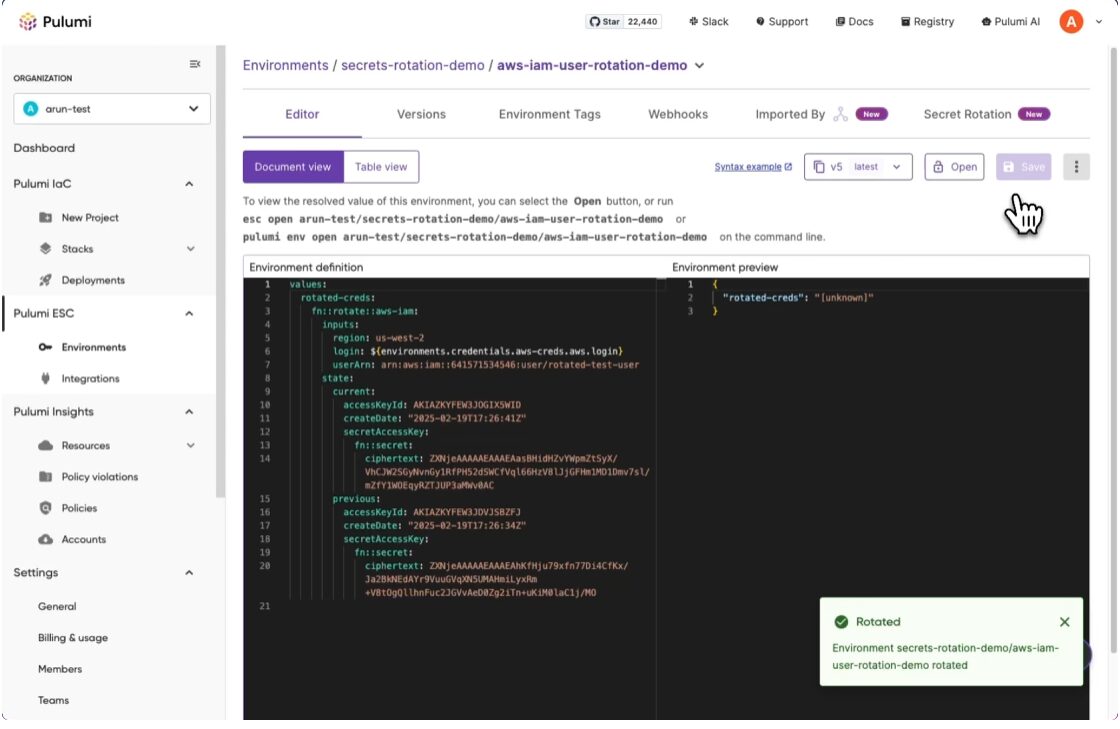
Task: Click the accessKeyId AKIAZKYFEW3JOGIX5WID line
Action: point(431,405)
